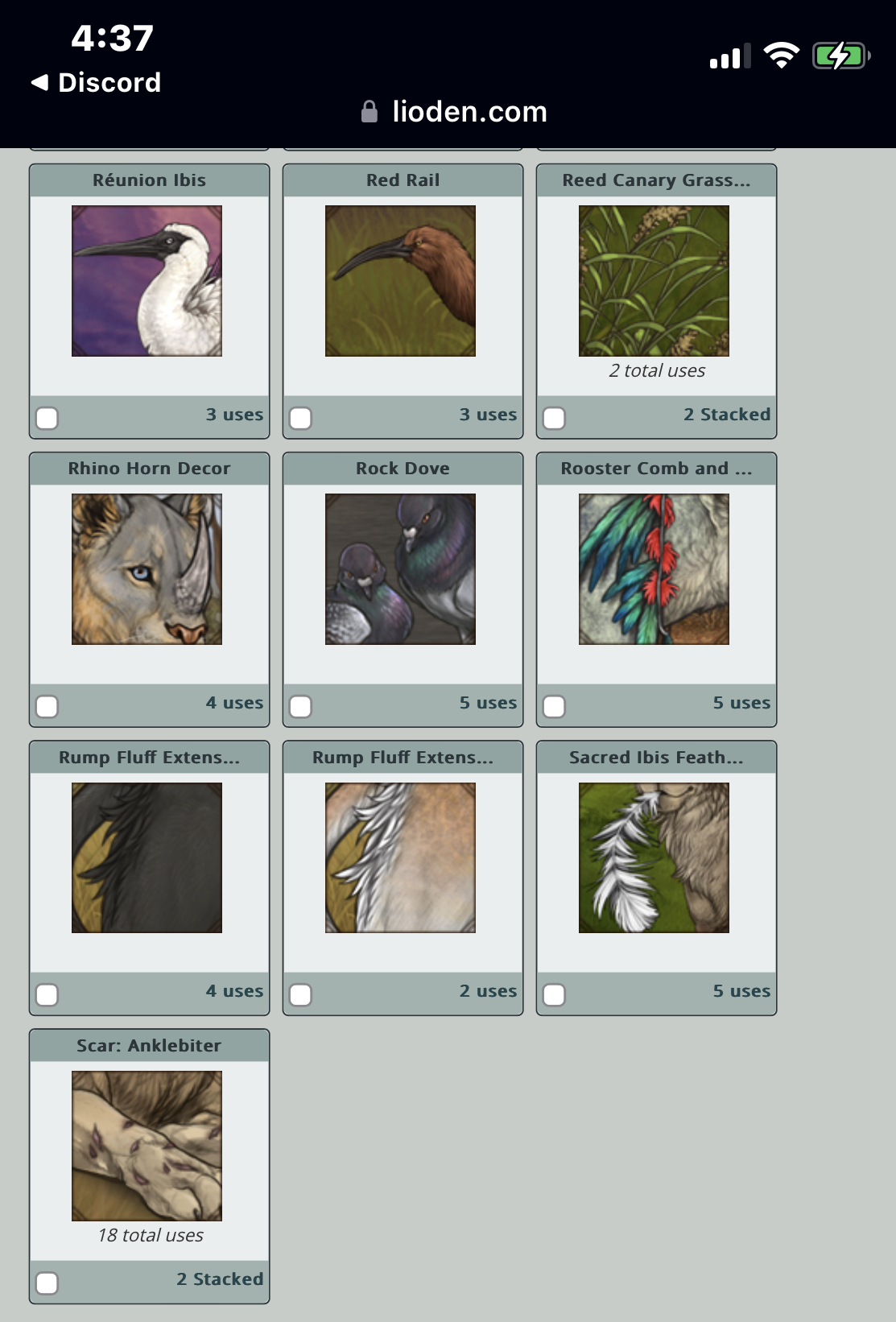
Task: Tap the battery charging status icon
Action: click(841, 56)
